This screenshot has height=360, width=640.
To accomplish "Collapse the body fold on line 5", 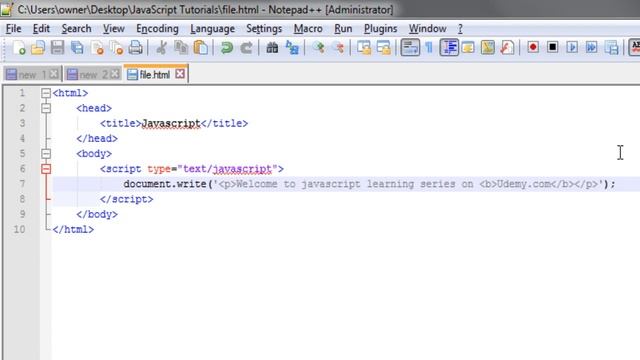I will click(x=46, y=154).
